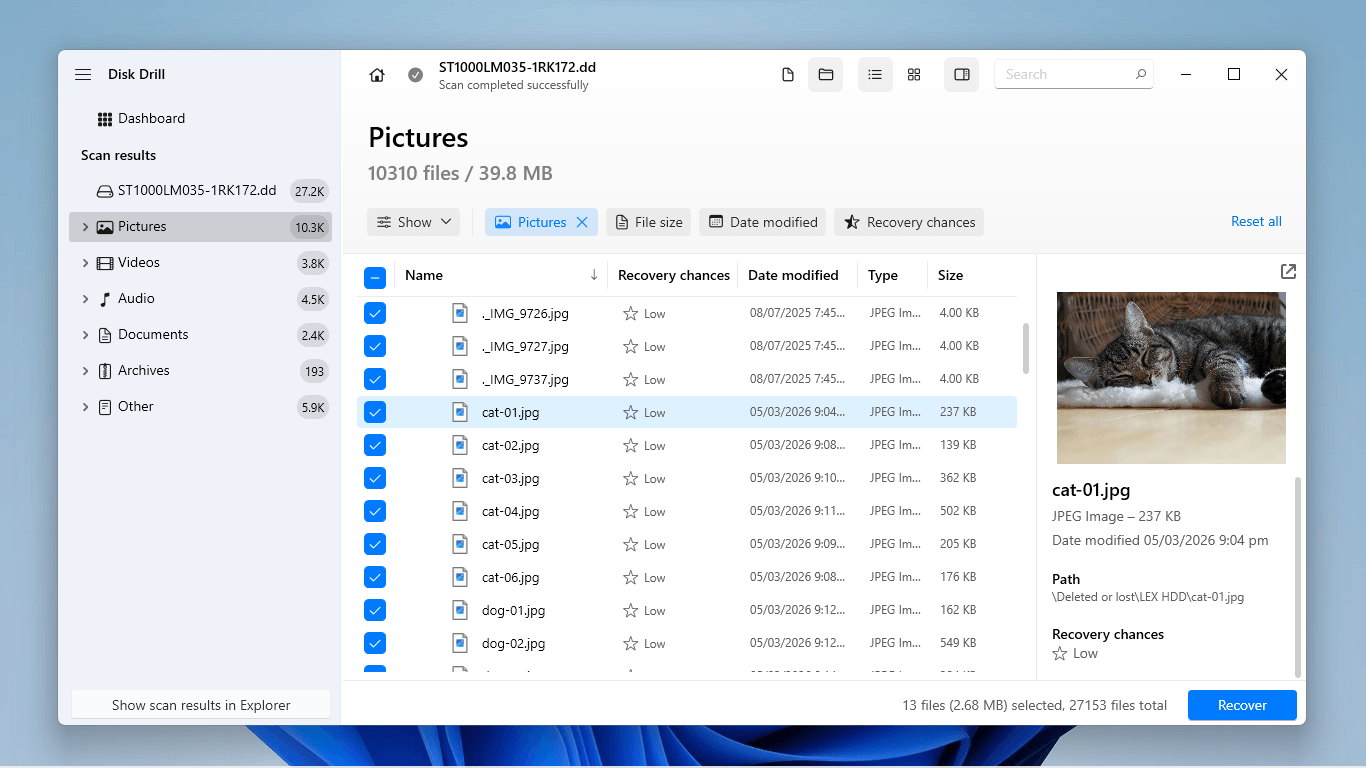Expand the Audio category chevron
The width and height of the screenshot is (1366, 768).
tap(85, 299)
